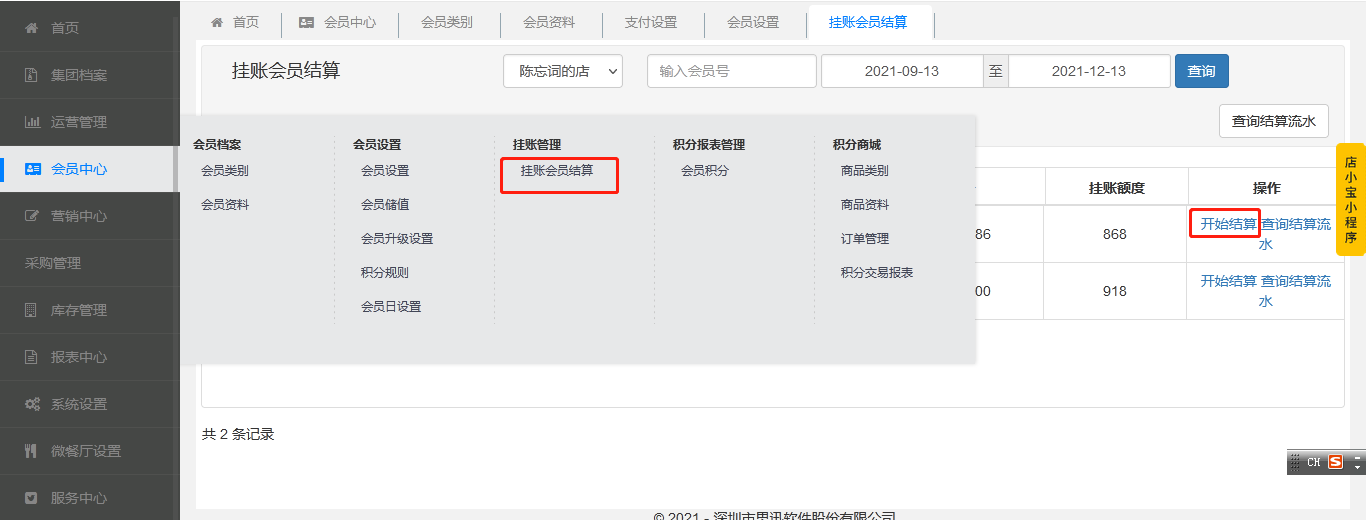Switch to the 会员资料 tab
This screenshot has height=520, width=1366.
(x=549, y=22)
